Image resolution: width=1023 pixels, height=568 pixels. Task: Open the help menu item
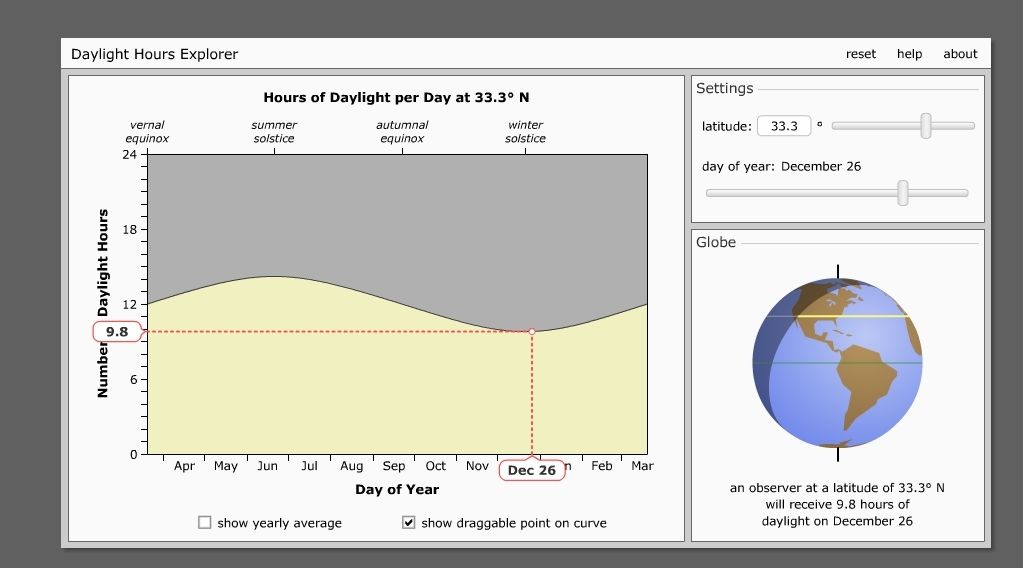pos(909,54)
